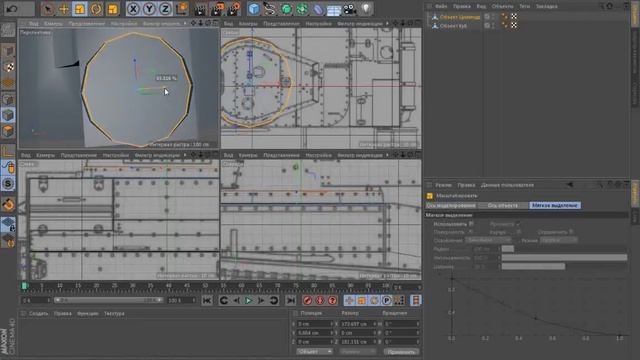Switch to Ось моделирования tab
640x360 pixels.
point(451,205)
